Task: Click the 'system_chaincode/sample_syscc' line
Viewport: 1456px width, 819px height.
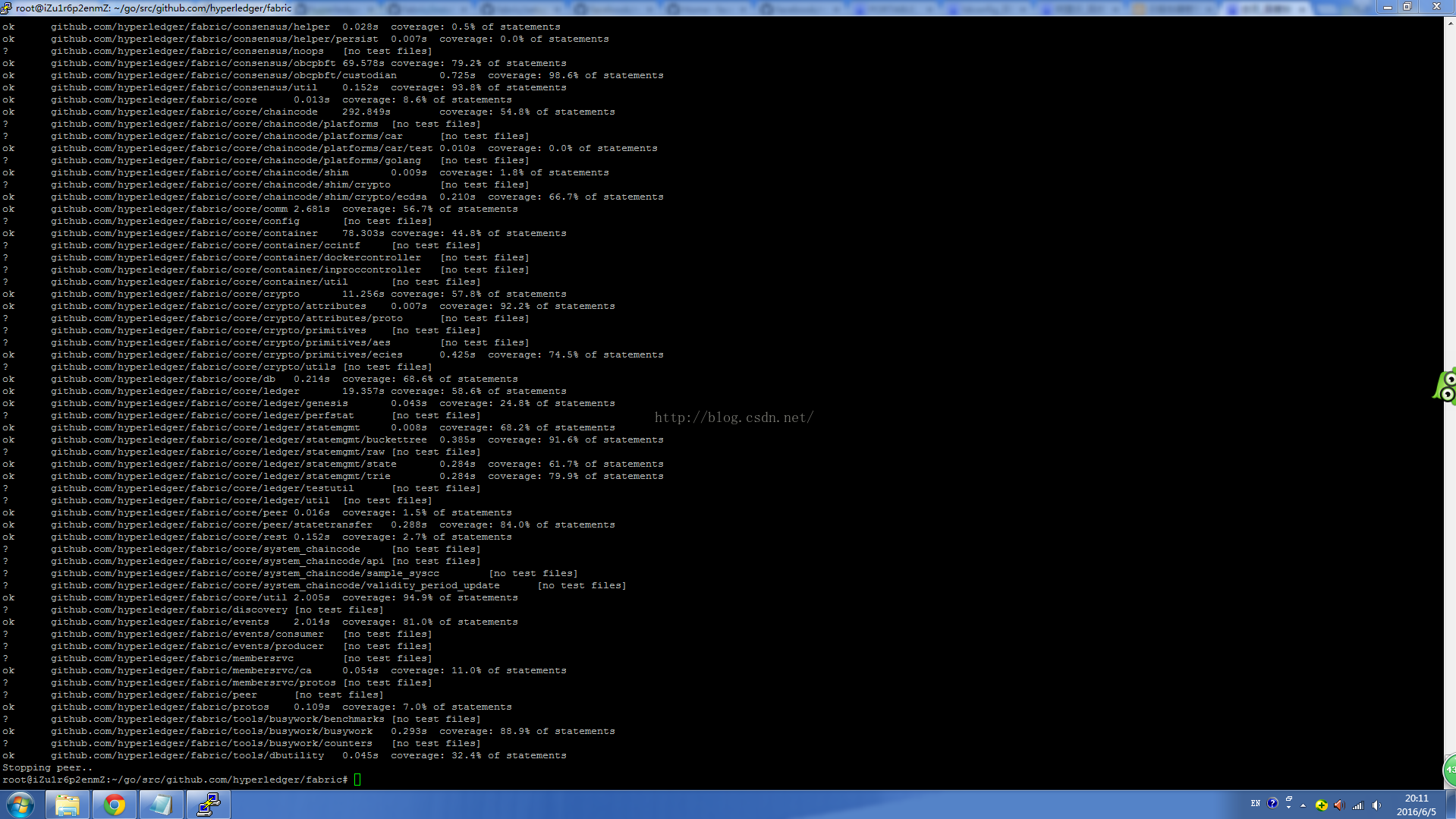Action: click(290, 573)
